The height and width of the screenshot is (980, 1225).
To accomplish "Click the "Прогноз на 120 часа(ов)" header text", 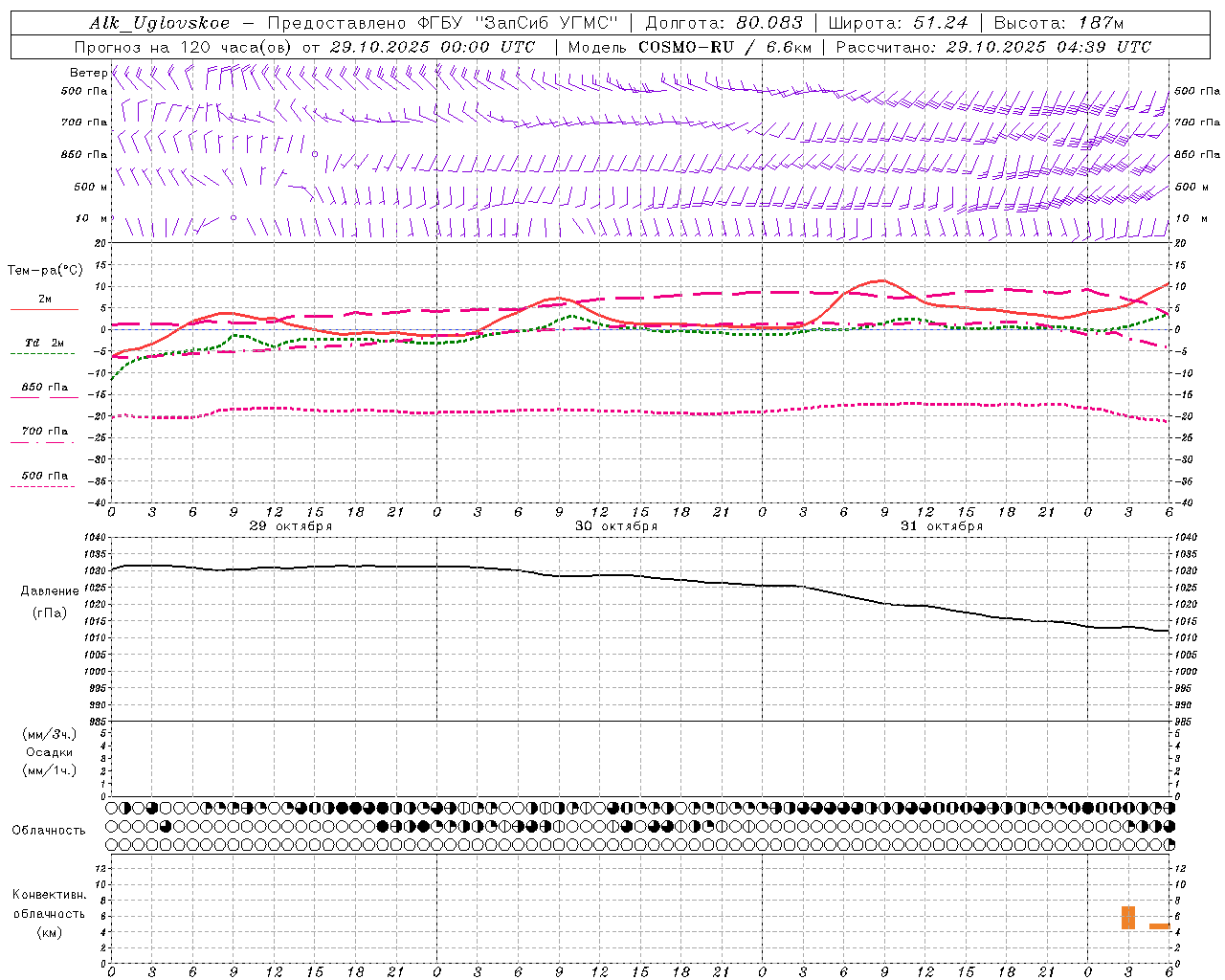I will tap(185, 47).
